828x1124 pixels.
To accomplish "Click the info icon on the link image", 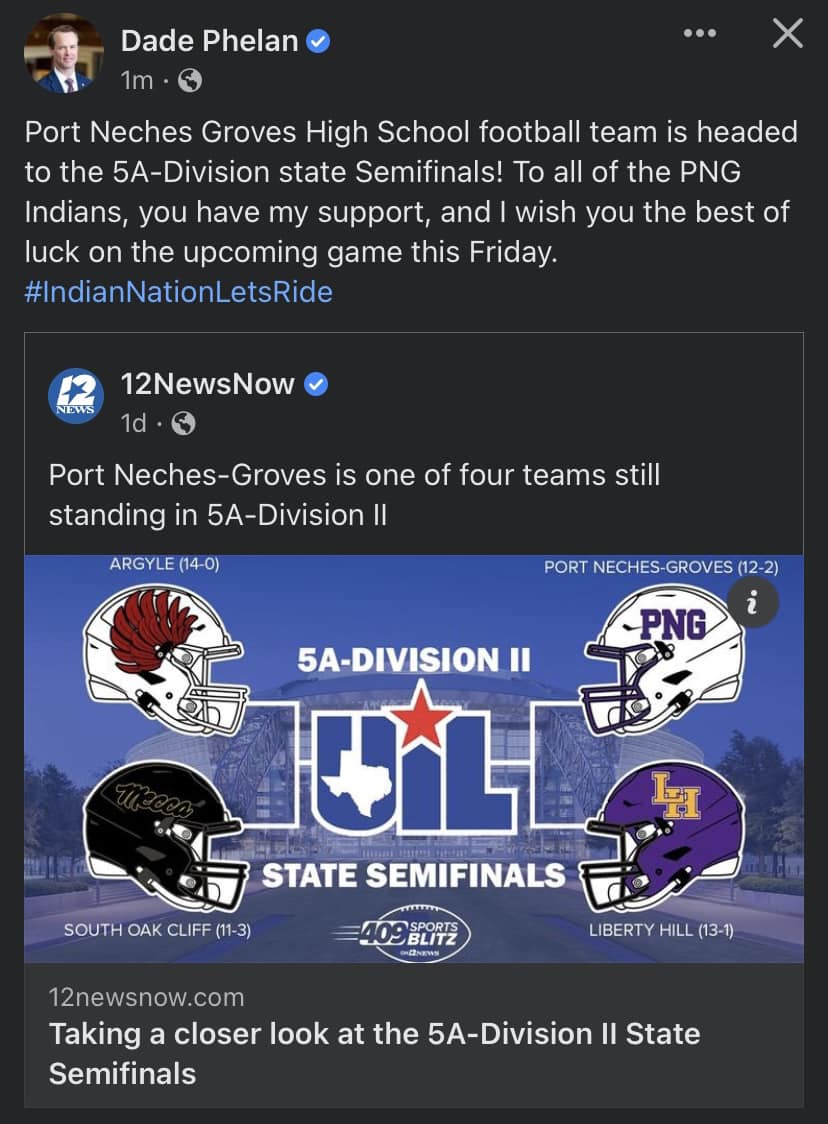I will pyautogui.click(x=752, y=604).
